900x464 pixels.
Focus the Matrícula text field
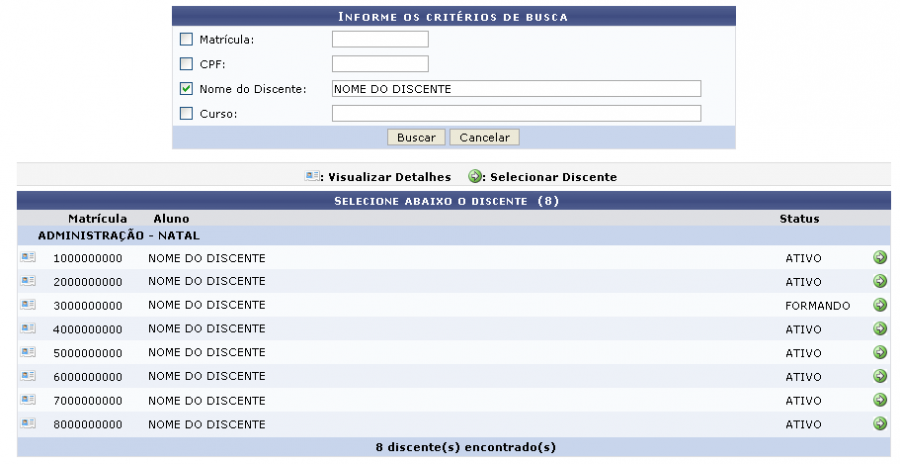380,40
